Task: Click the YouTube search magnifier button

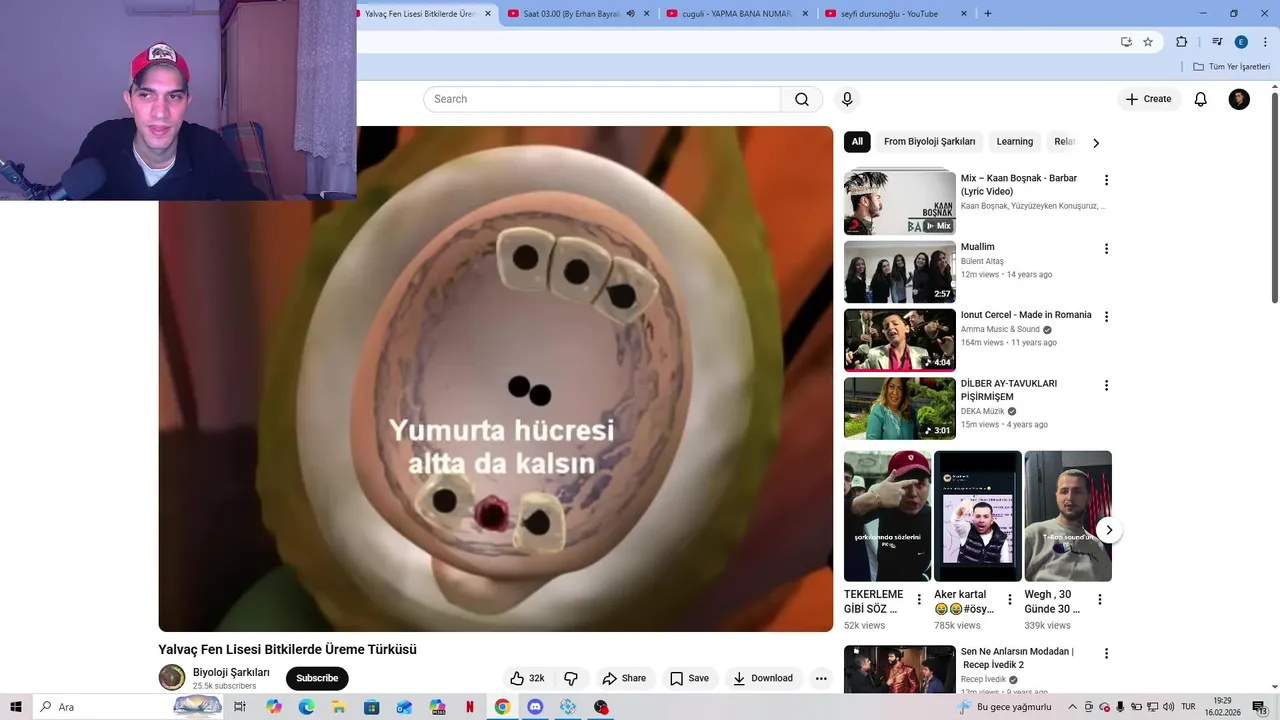Action: [802, 99]
